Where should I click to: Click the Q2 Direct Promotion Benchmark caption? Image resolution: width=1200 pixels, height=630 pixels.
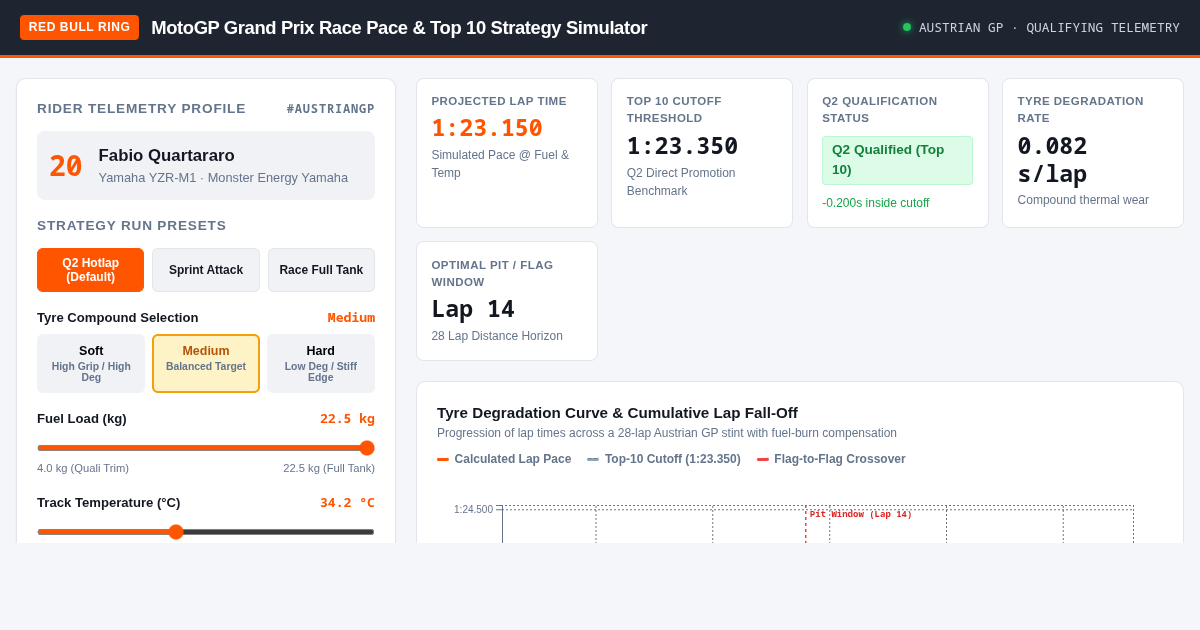click(681, 181)
